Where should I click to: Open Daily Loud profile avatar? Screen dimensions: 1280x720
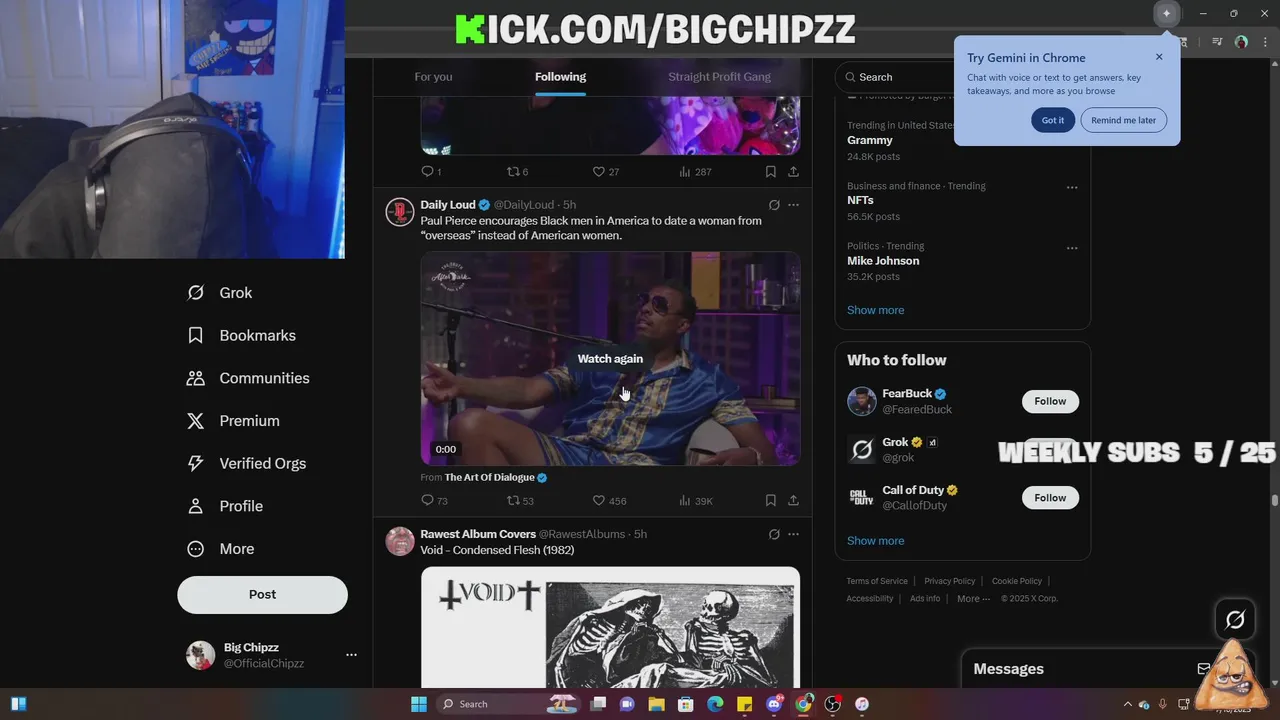pos(400,212)
